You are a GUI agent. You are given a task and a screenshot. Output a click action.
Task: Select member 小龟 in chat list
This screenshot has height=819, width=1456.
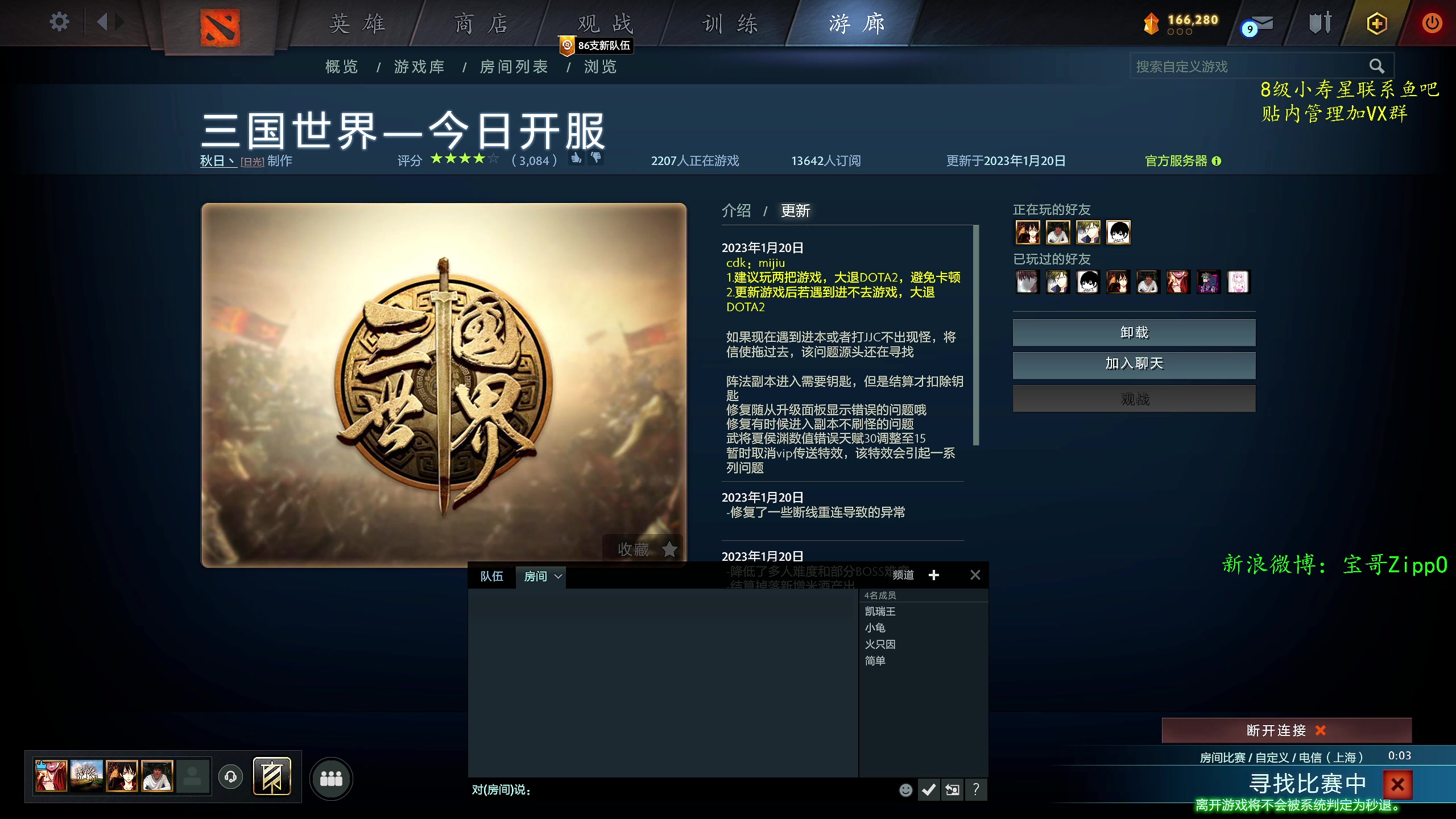pyautogui.click(x=875, y=628)
